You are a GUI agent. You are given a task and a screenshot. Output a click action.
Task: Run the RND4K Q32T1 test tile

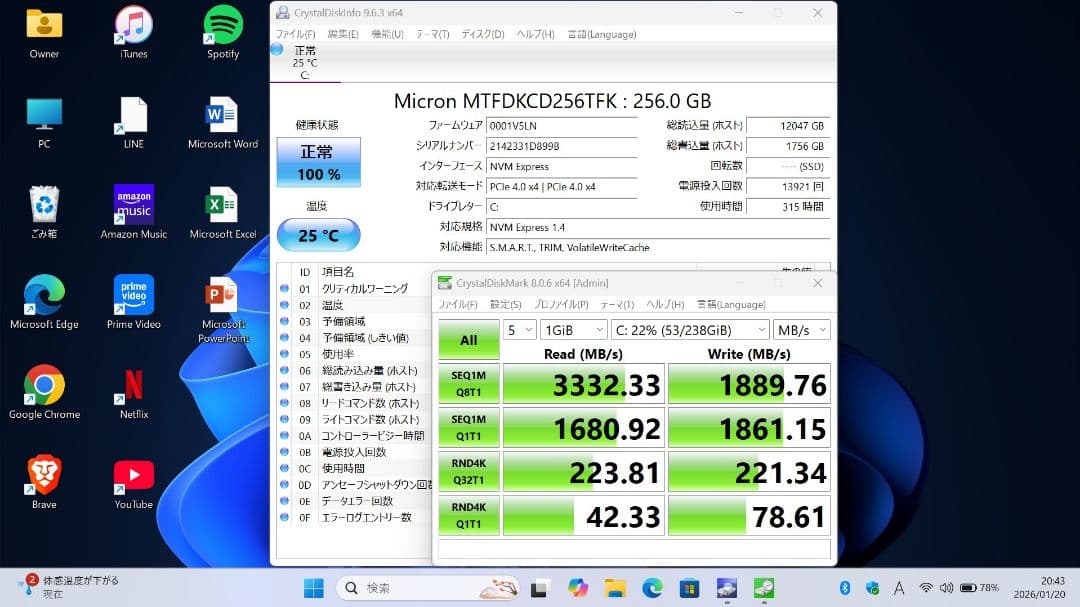tap(468, 471)
